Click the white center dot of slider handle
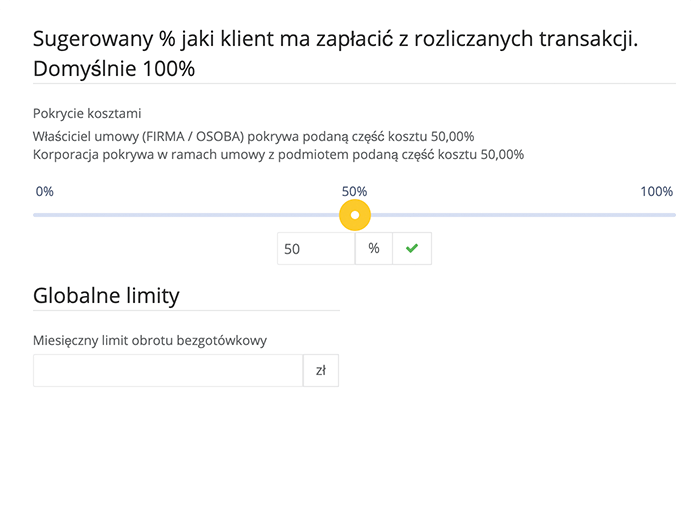This screenshot has width=700, height=530. 355,215
